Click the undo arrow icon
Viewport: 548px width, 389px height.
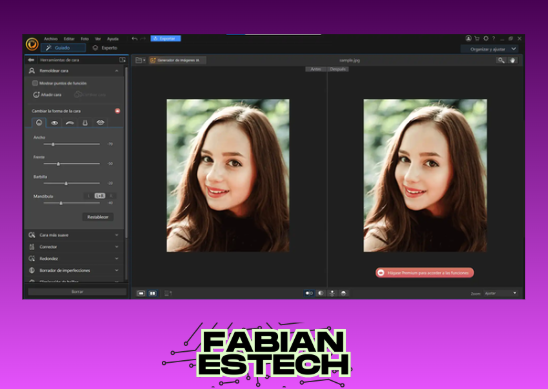coord(135,39)
